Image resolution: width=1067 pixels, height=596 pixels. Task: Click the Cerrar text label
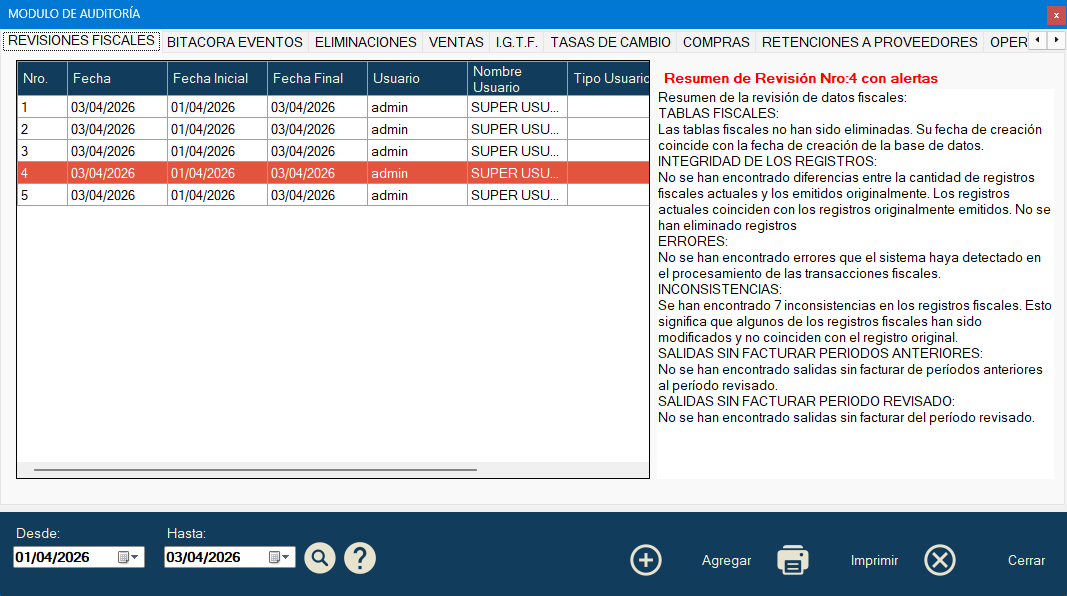pos(1026,561)
